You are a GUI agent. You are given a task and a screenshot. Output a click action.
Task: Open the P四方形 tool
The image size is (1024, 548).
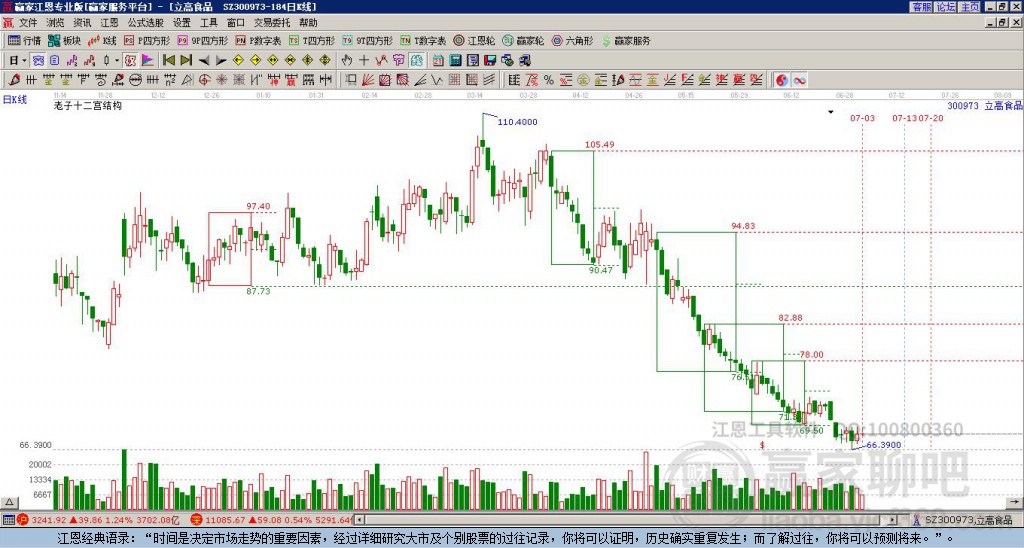click(147, 40)
